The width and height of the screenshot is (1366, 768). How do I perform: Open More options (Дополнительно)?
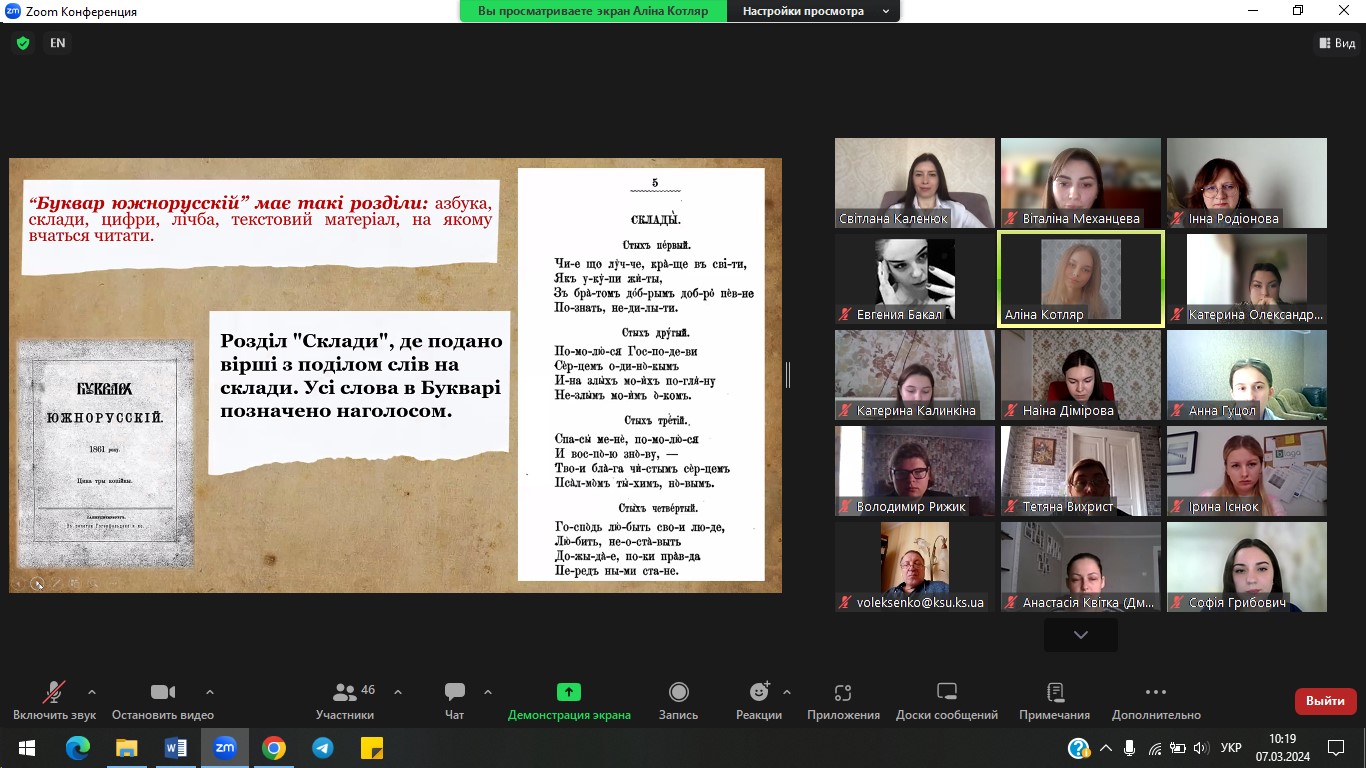pos(1155,700)
